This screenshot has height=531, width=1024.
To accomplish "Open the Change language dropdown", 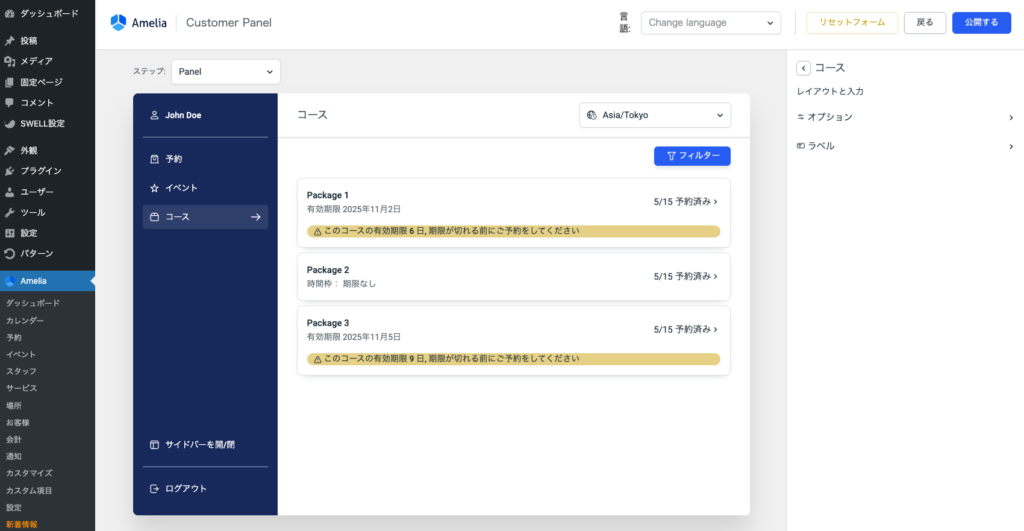I will pos(710,22).
